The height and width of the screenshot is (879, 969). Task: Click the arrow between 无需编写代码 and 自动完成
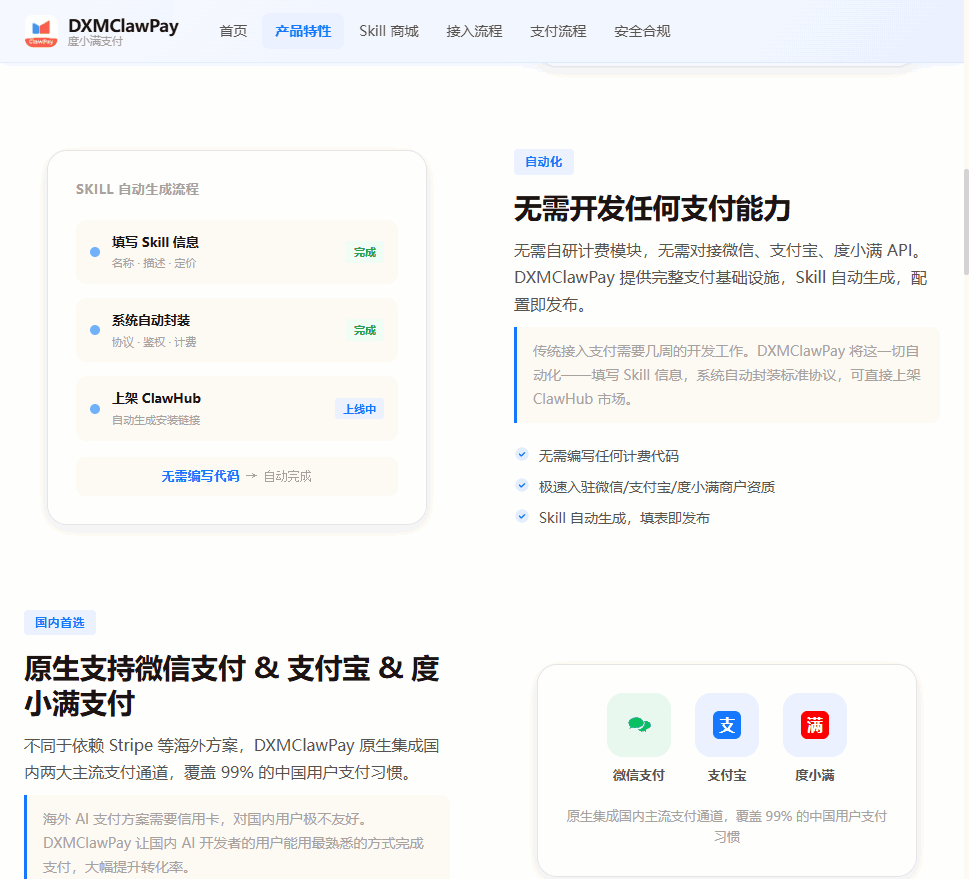(x=251, y=476)
